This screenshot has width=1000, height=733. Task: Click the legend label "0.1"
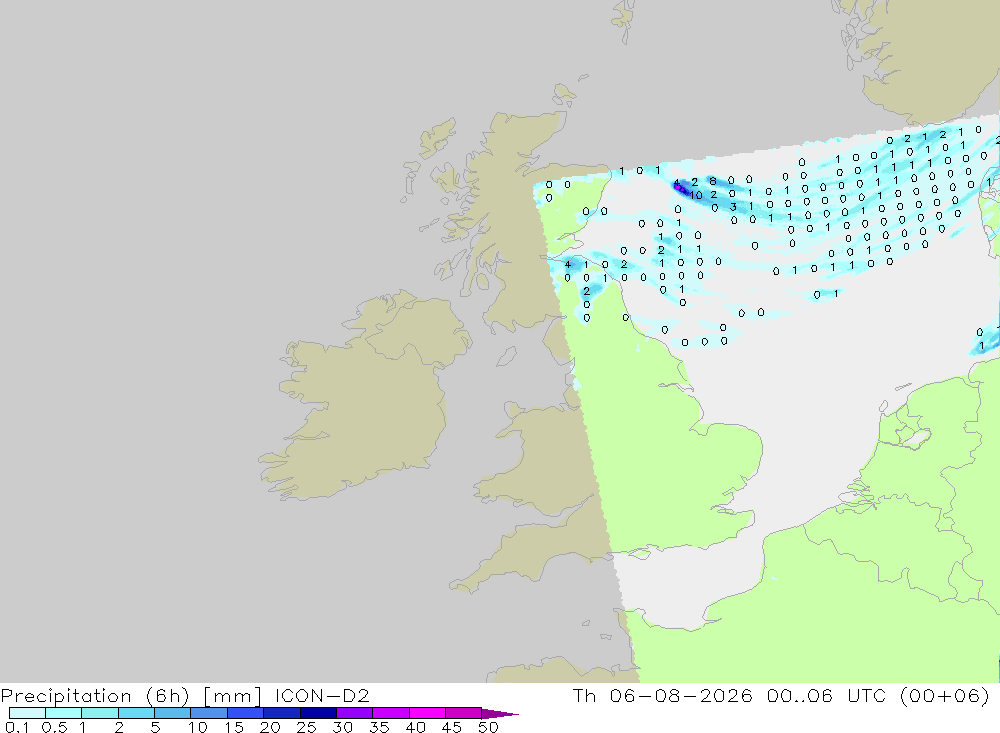(x=17, y=727)
